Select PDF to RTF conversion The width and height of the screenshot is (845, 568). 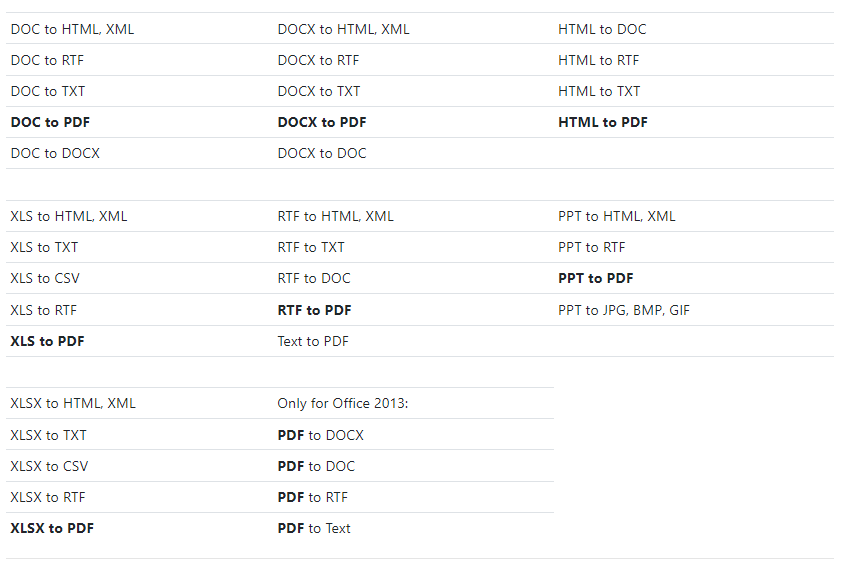coord(312,497)
